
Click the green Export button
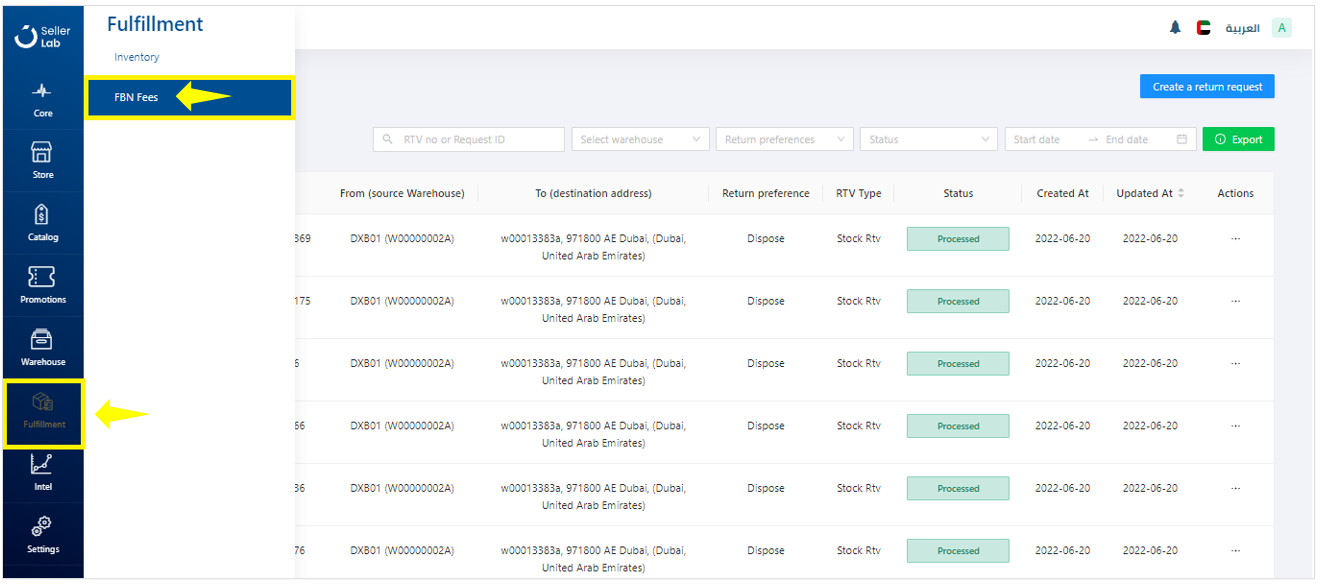(x=1238, y=140)
